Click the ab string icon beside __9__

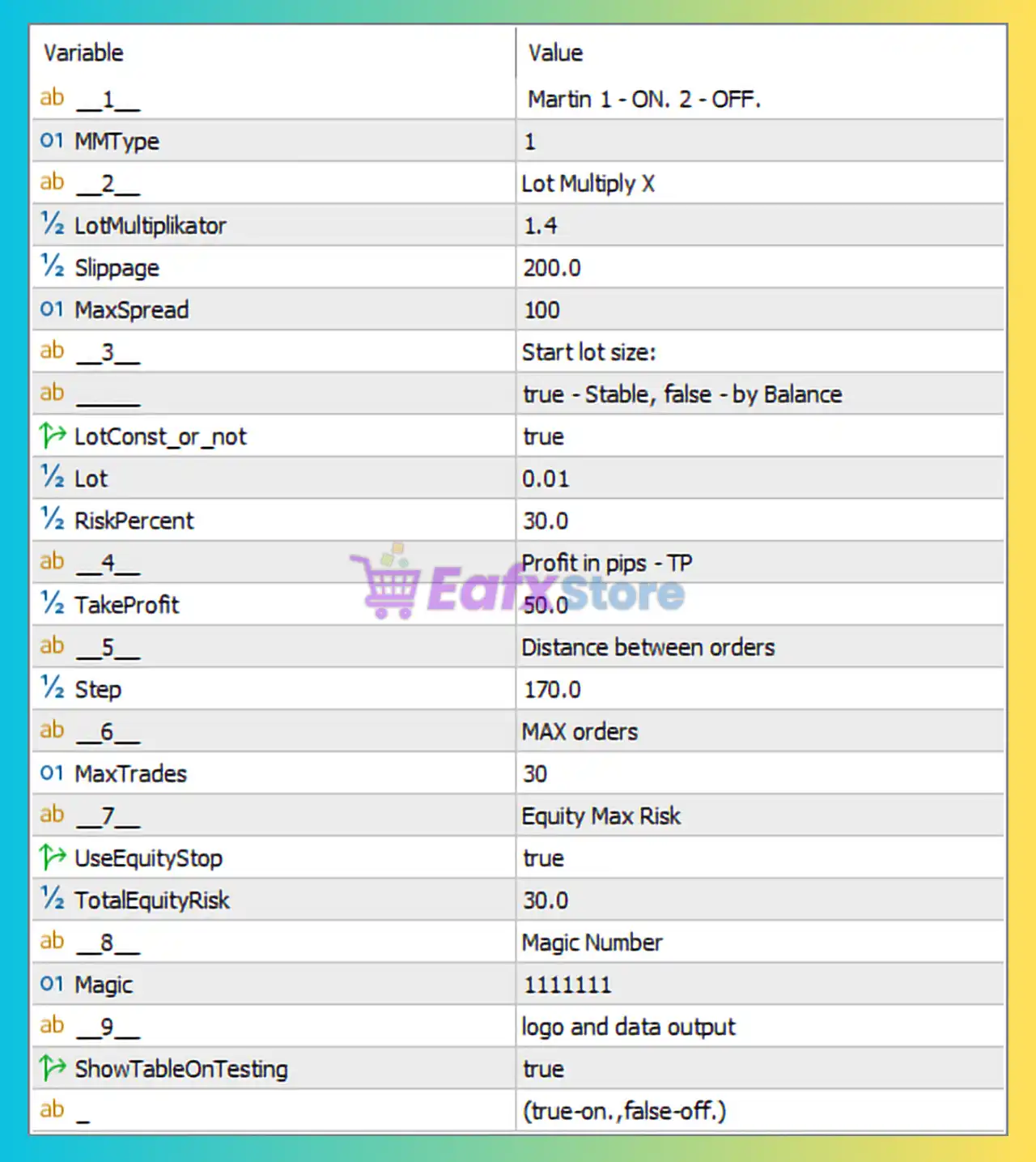(x=52, y=1025)
